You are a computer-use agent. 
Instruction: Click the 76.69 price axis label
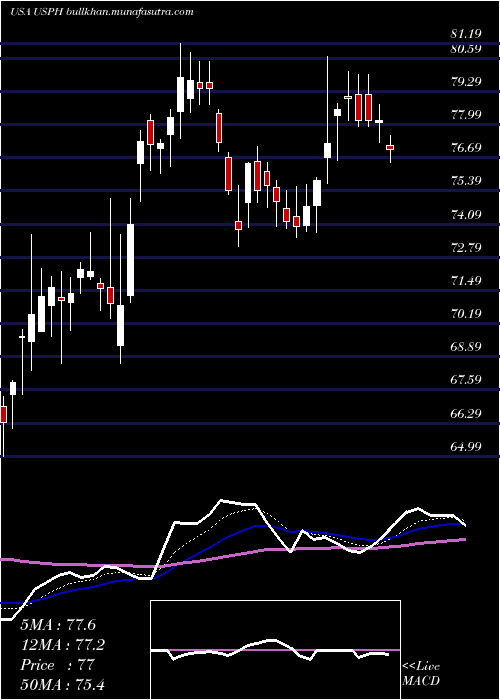tap(466, 148)
